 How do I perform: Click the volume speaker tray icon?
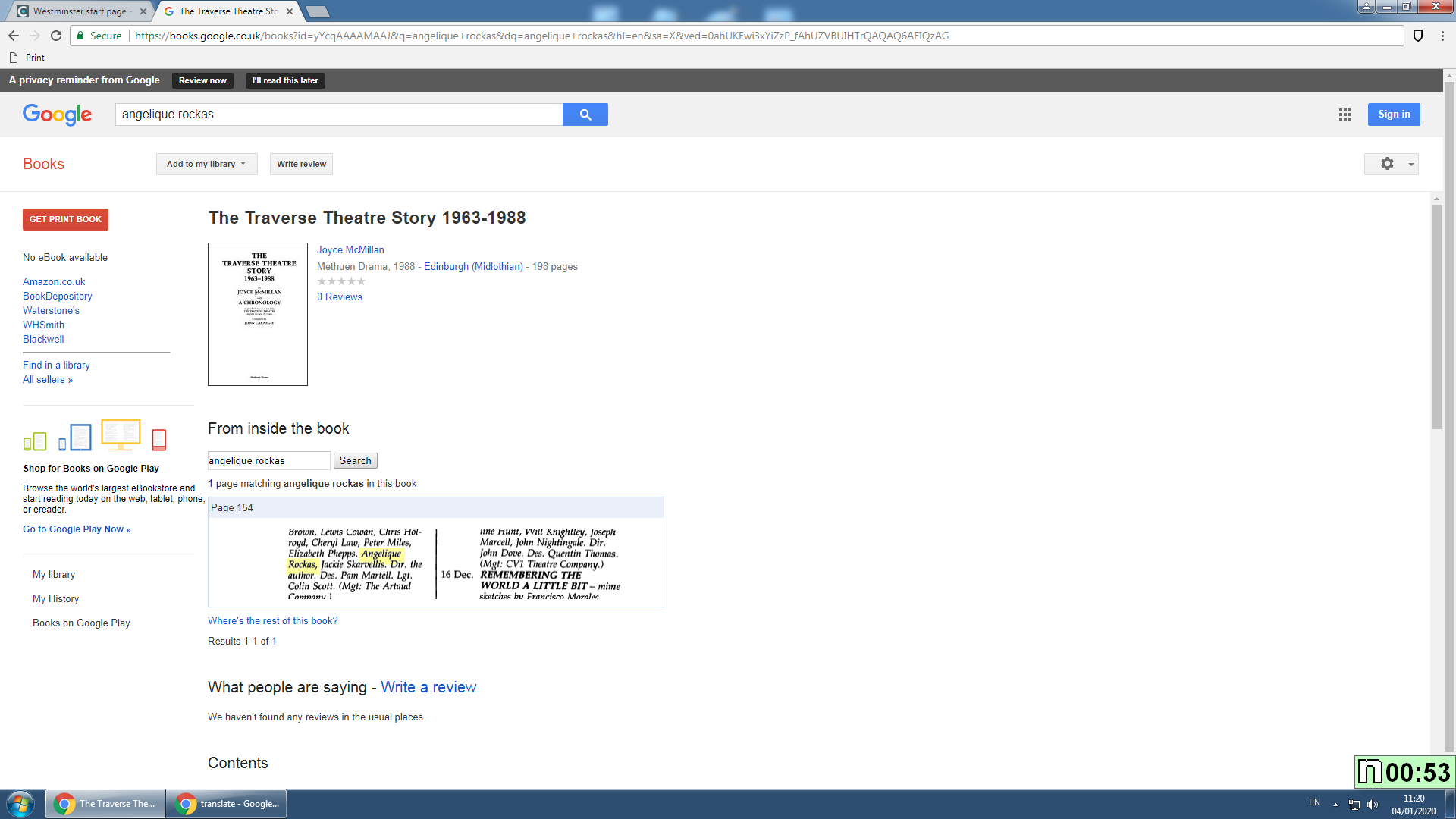(1373, 805)
